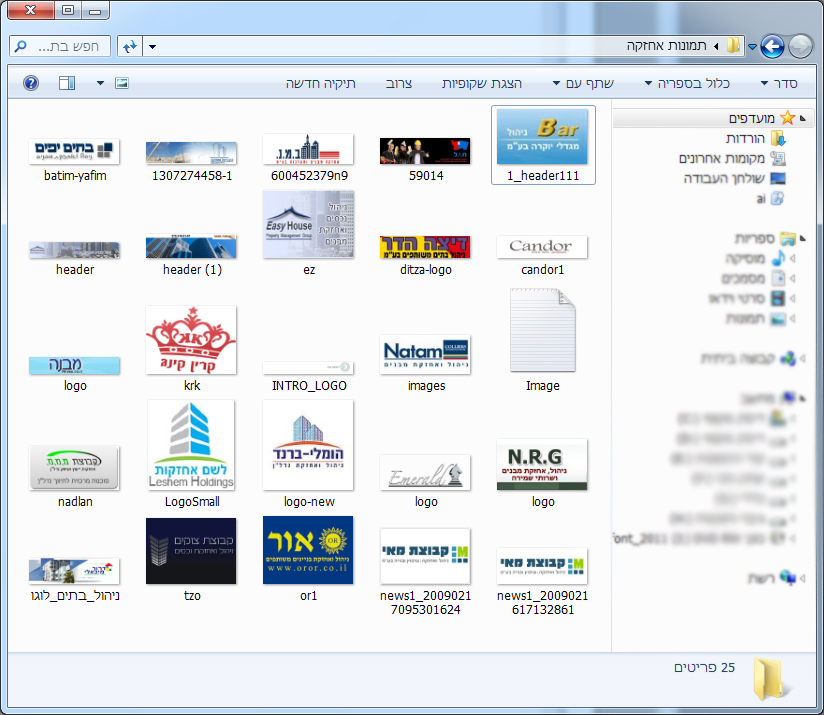Click the קבוצה ביתית homegroup icon

(x=788, y=358)
